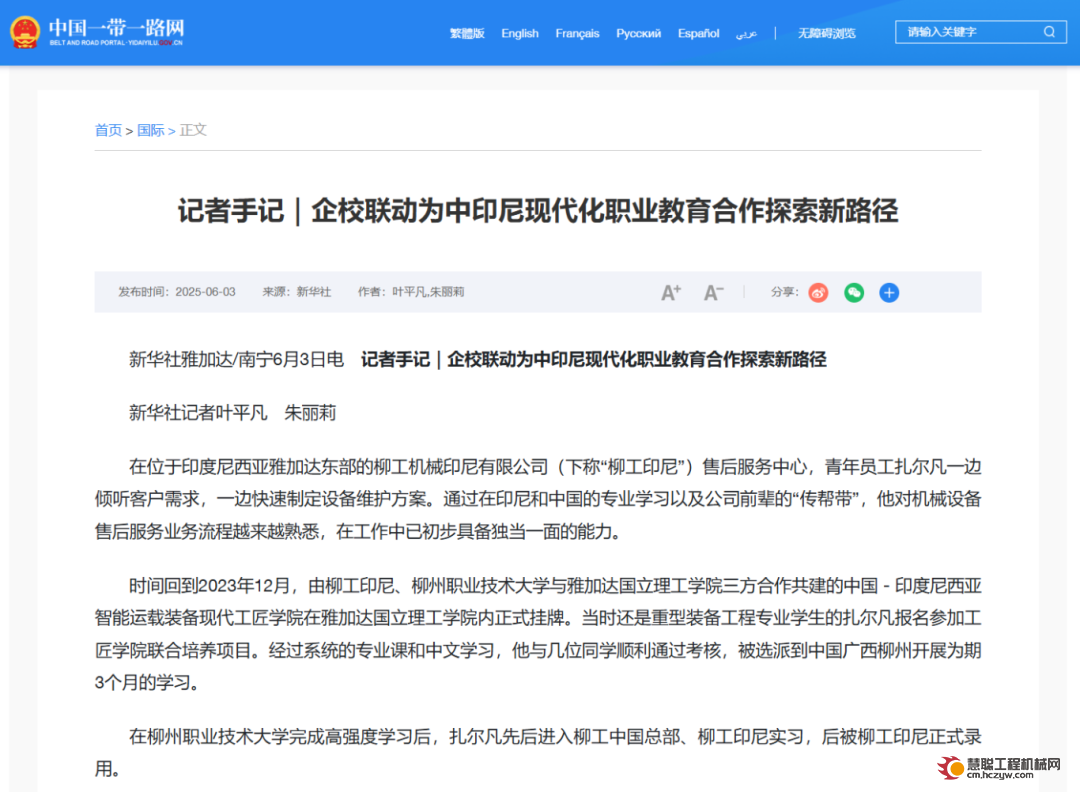
Task: Click 发布时间：2025-06-03 text
Action: tap(177, 292)
